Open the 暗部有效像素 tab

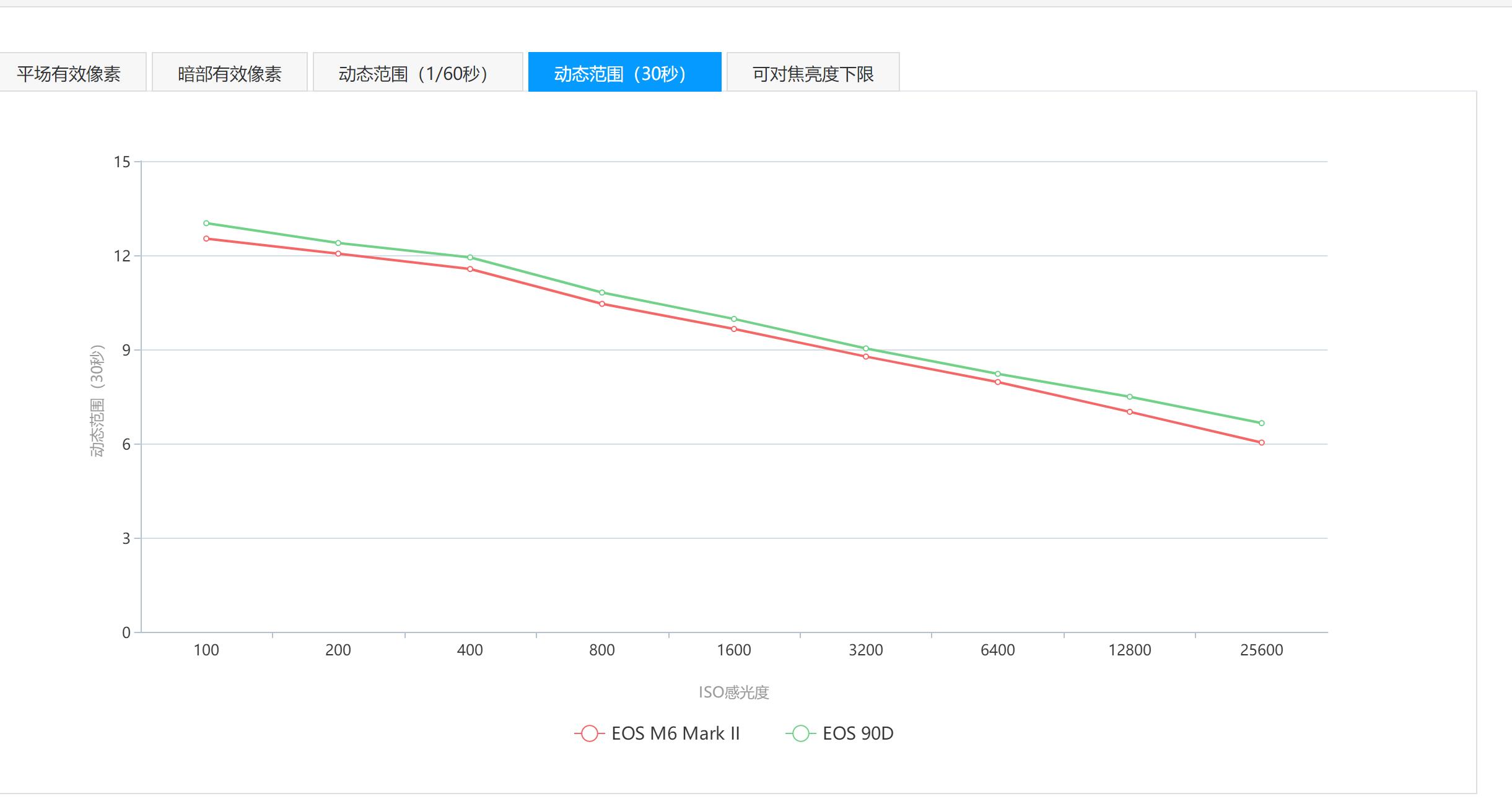click(230, 72)
